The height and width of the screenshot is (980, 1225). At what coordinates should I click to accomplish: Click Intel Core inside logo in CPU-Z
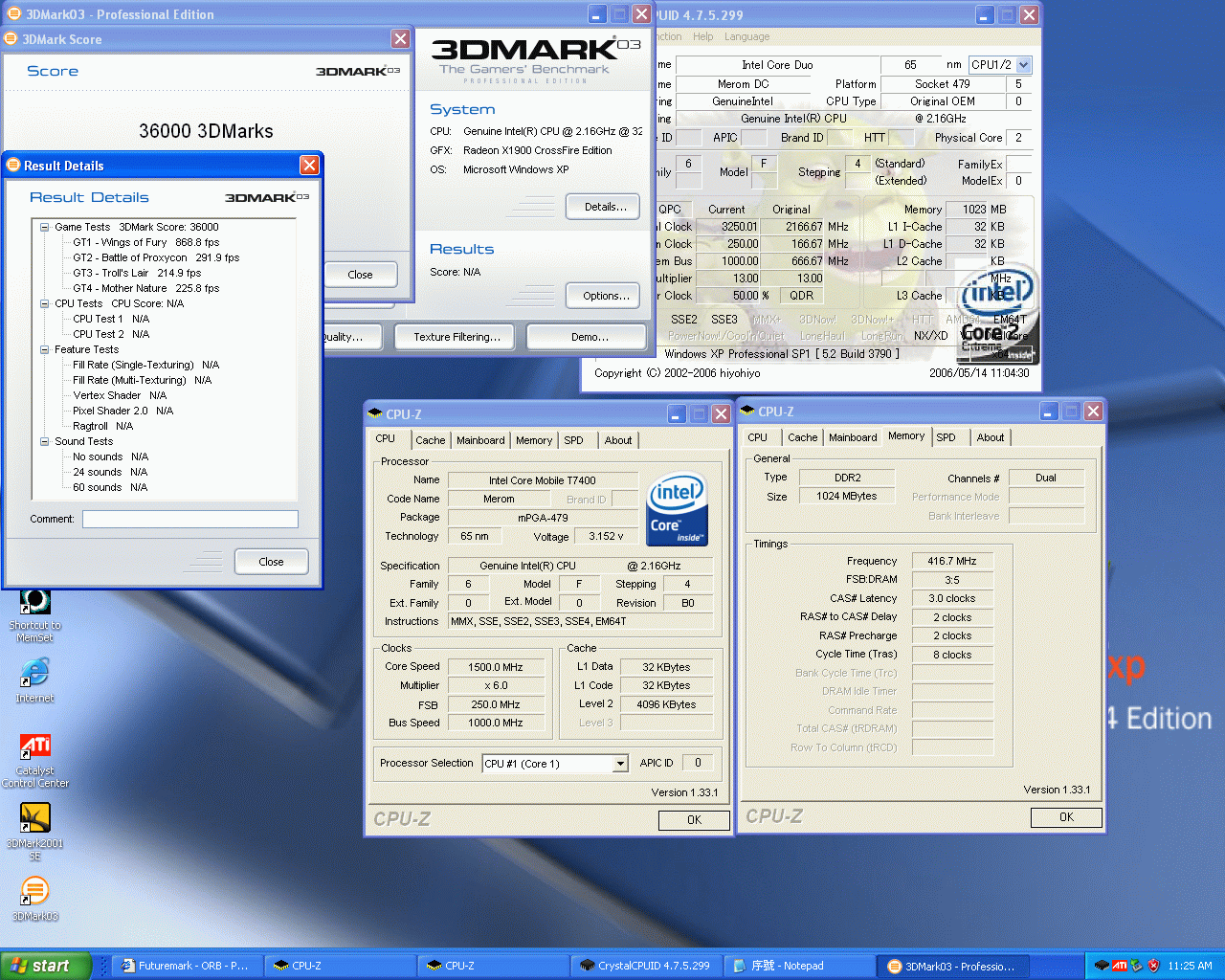(x=677, y=509)
